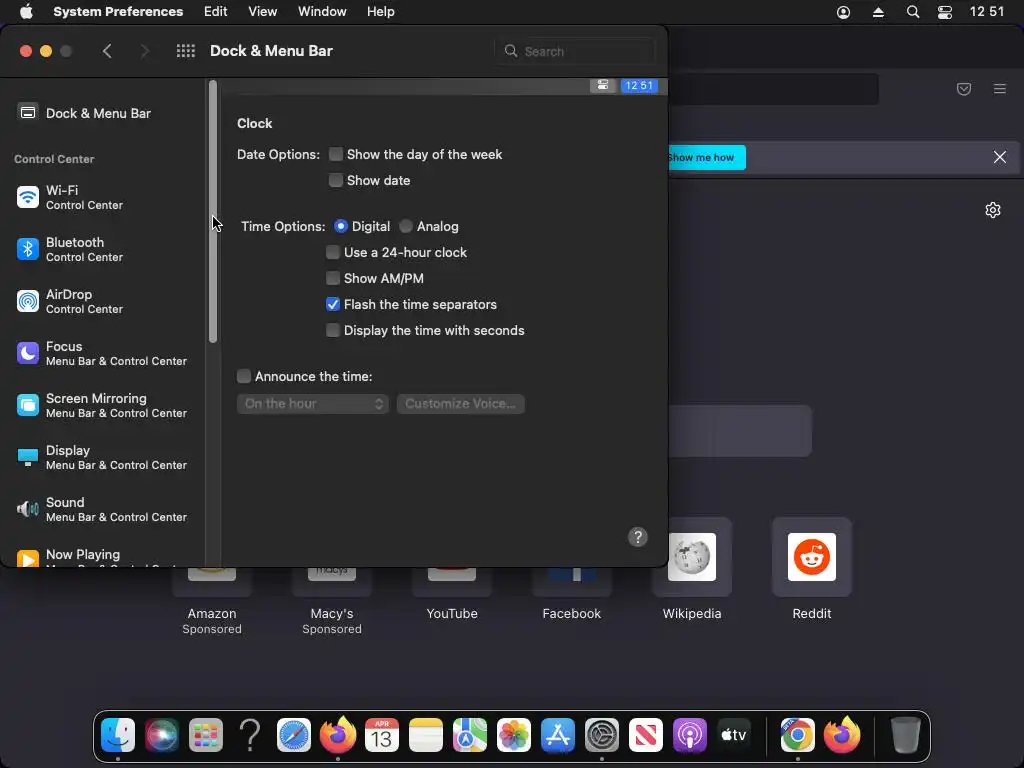The width and height of the screenshot is (1024, 768).
Task: Open AirDrop Control Center item
Action: click(x=102, y=301)
